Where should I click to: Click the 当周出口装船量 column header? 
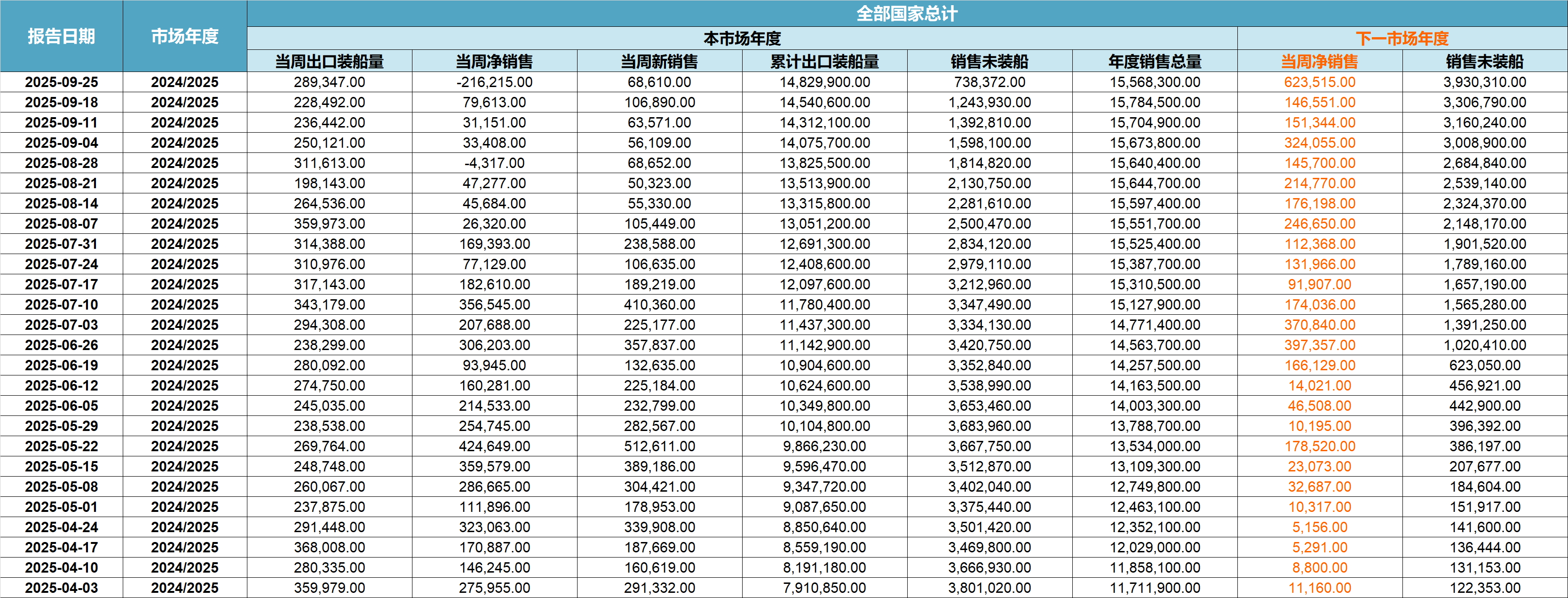[x=329, y=62]
